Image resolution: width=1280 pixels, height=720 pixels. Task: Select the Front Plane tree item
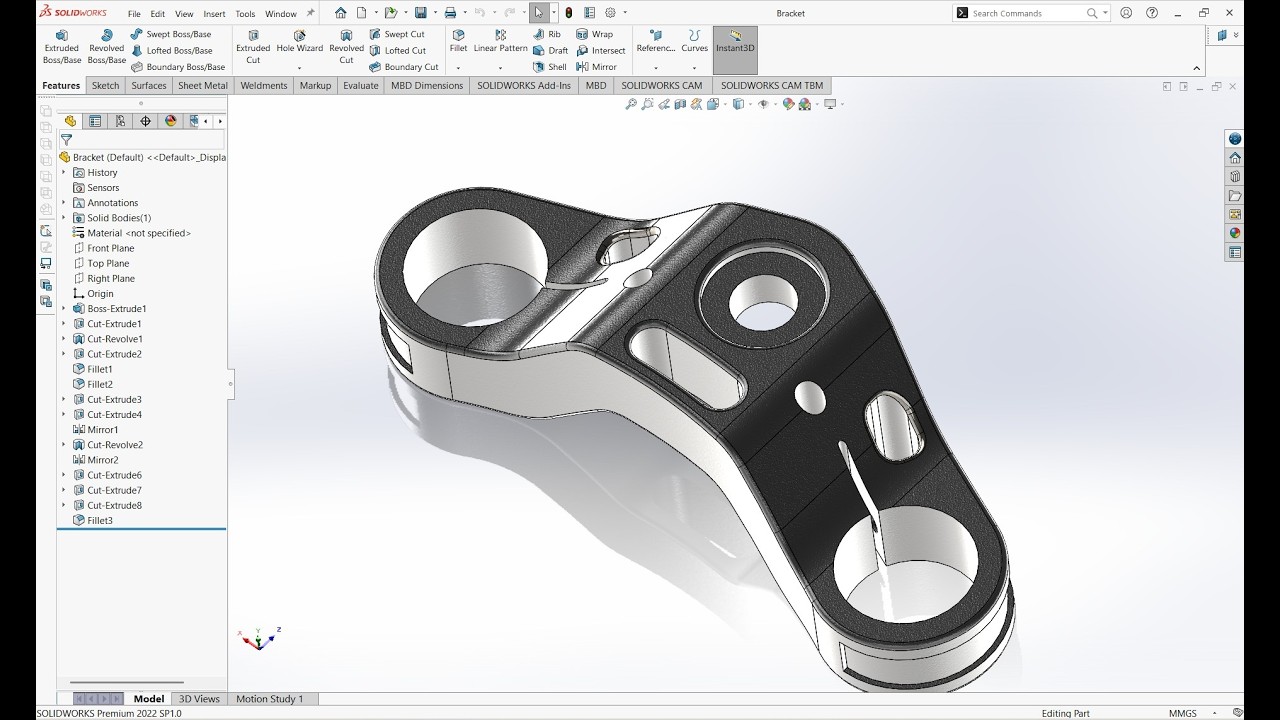pyautogui.click(x=104, y=248)
